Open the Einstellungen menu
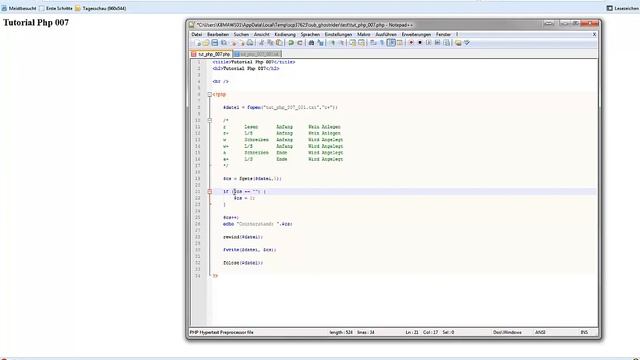Screen dimensions: 640x360 pos(338,35)
